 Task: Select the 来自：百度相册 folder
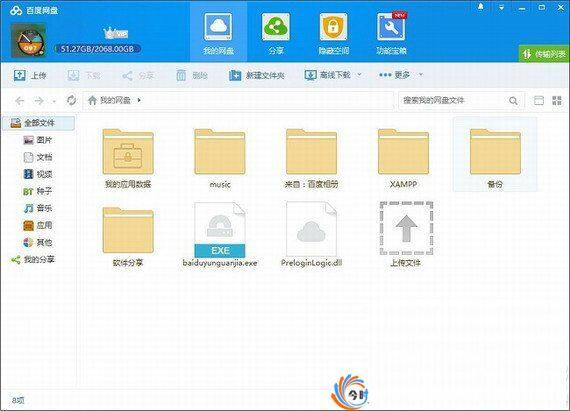tap(311, 158)
